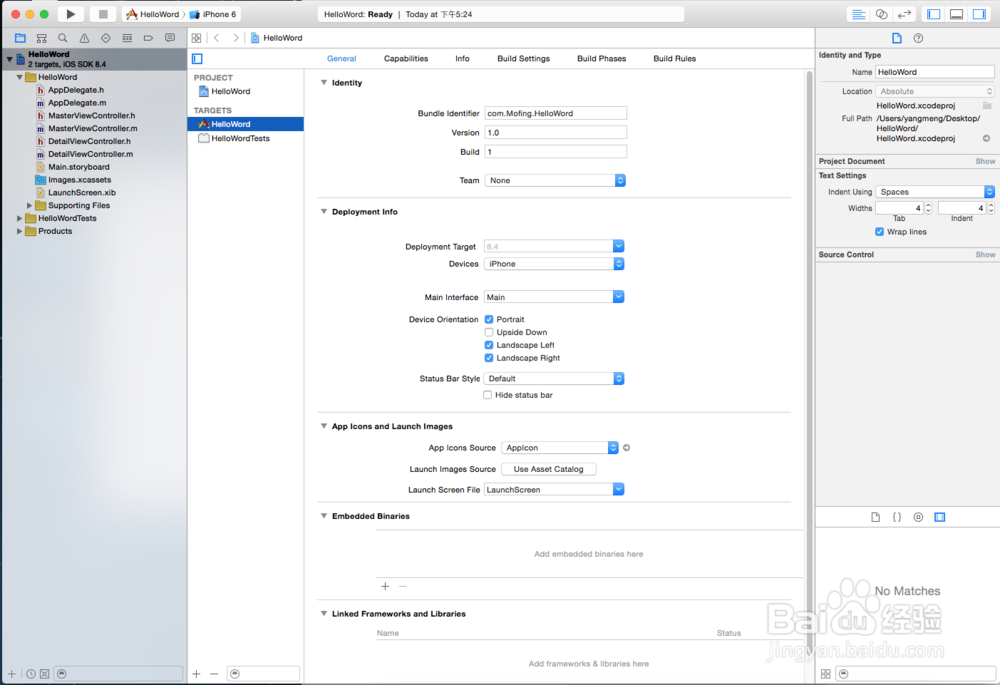The image size is (1000, 685).
Task: Toggle the Landscape Right checkbox
Action: [x=489, y=358]
